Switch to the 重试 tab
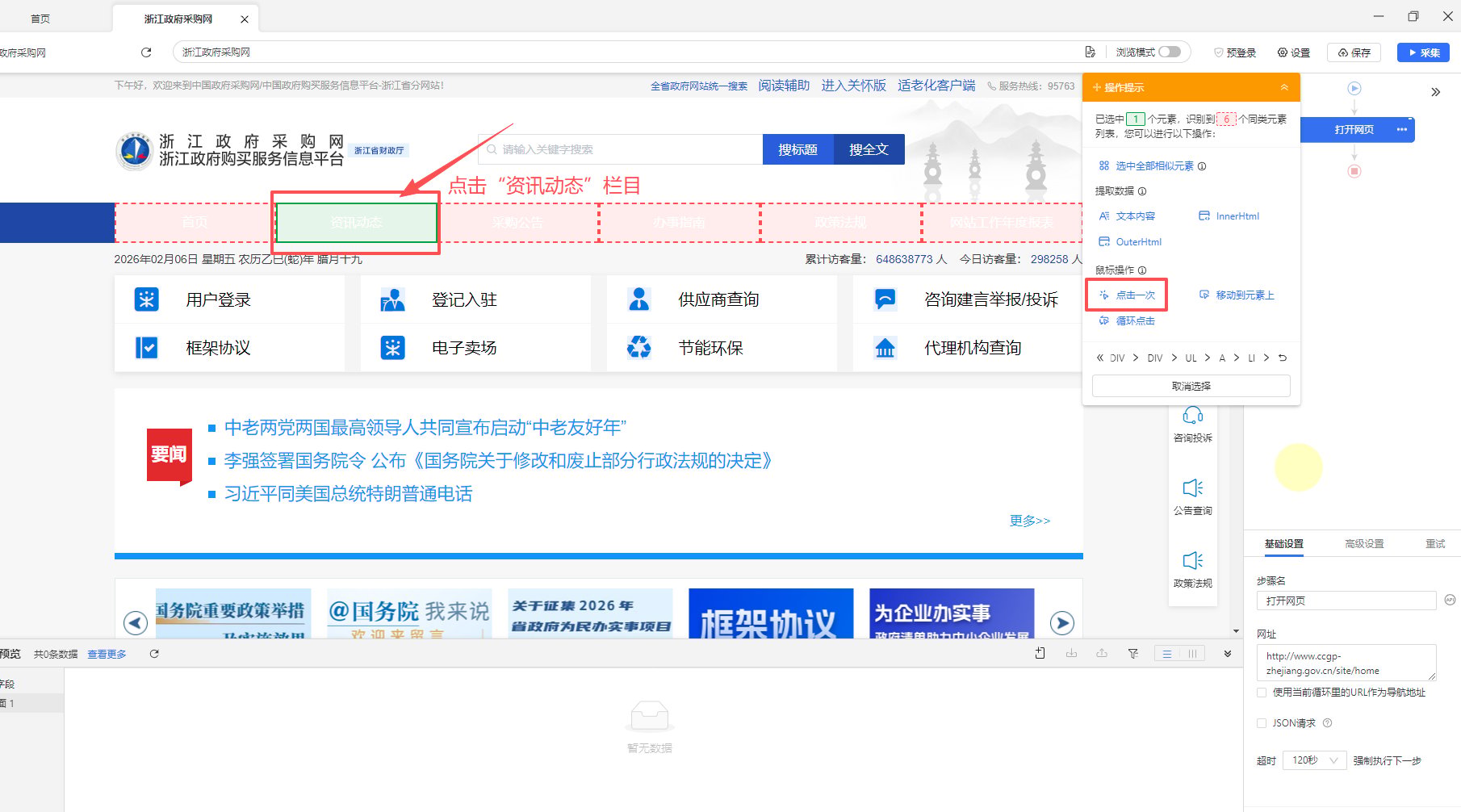 coord(1435,544)
